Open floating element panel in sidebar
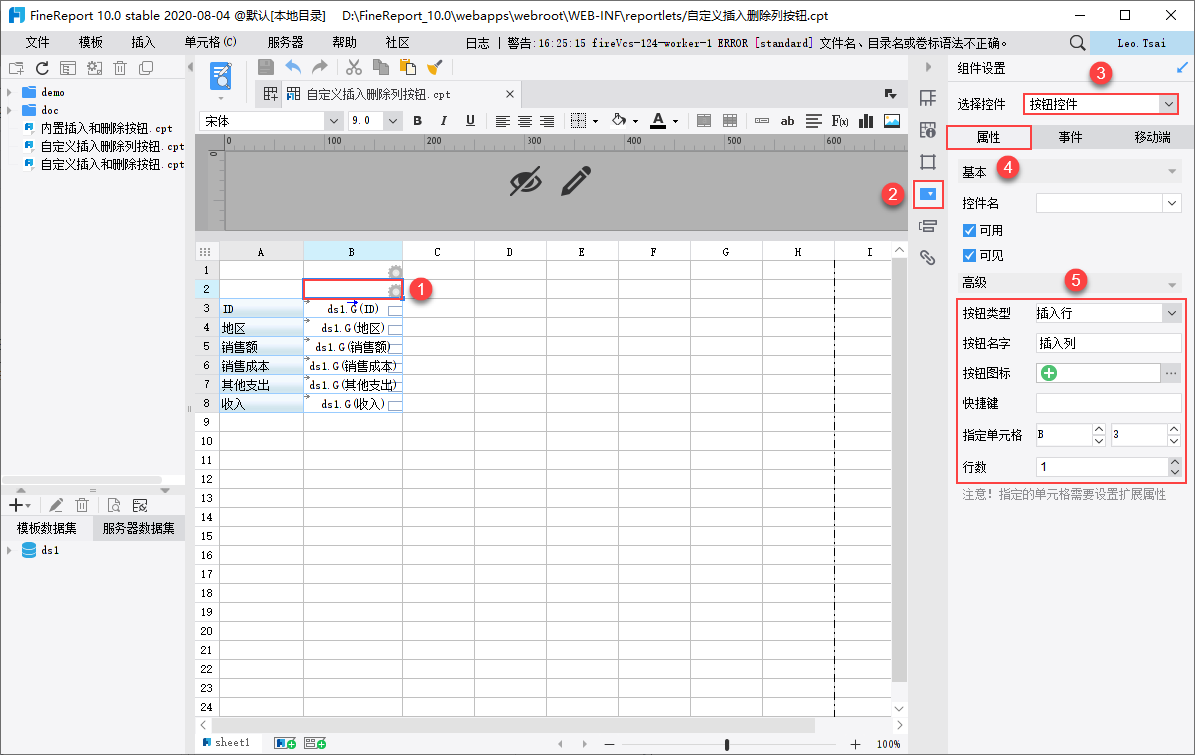Screen dimensions: 1195x755 [927, 162]
